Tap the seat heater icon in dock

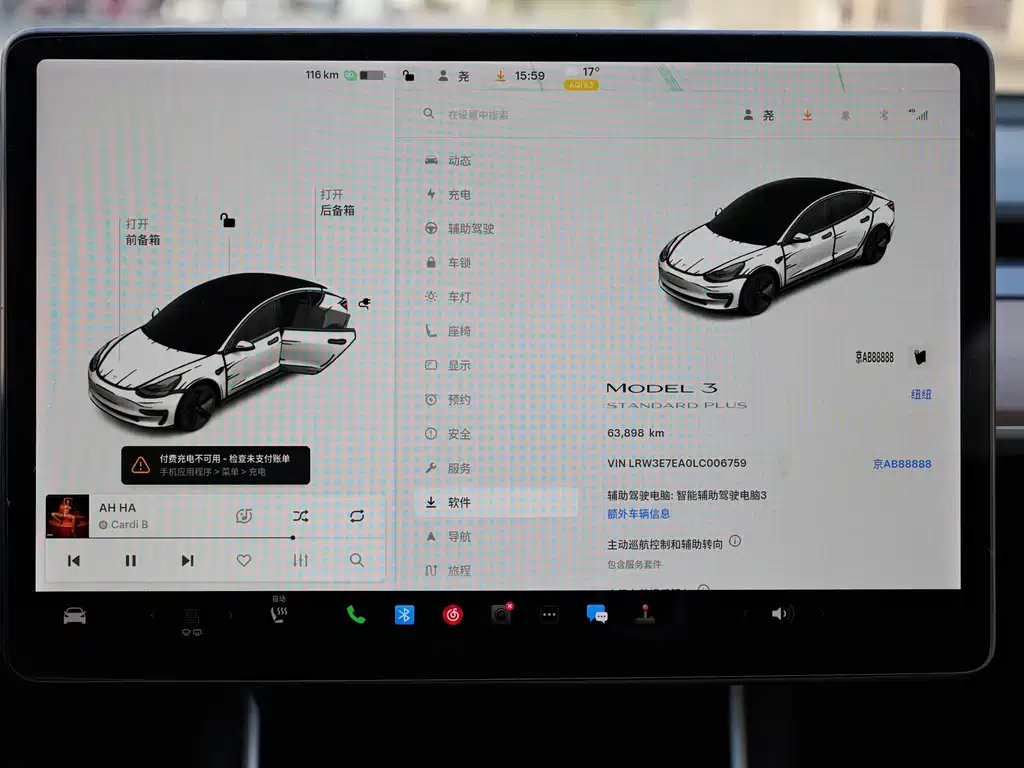279,613
